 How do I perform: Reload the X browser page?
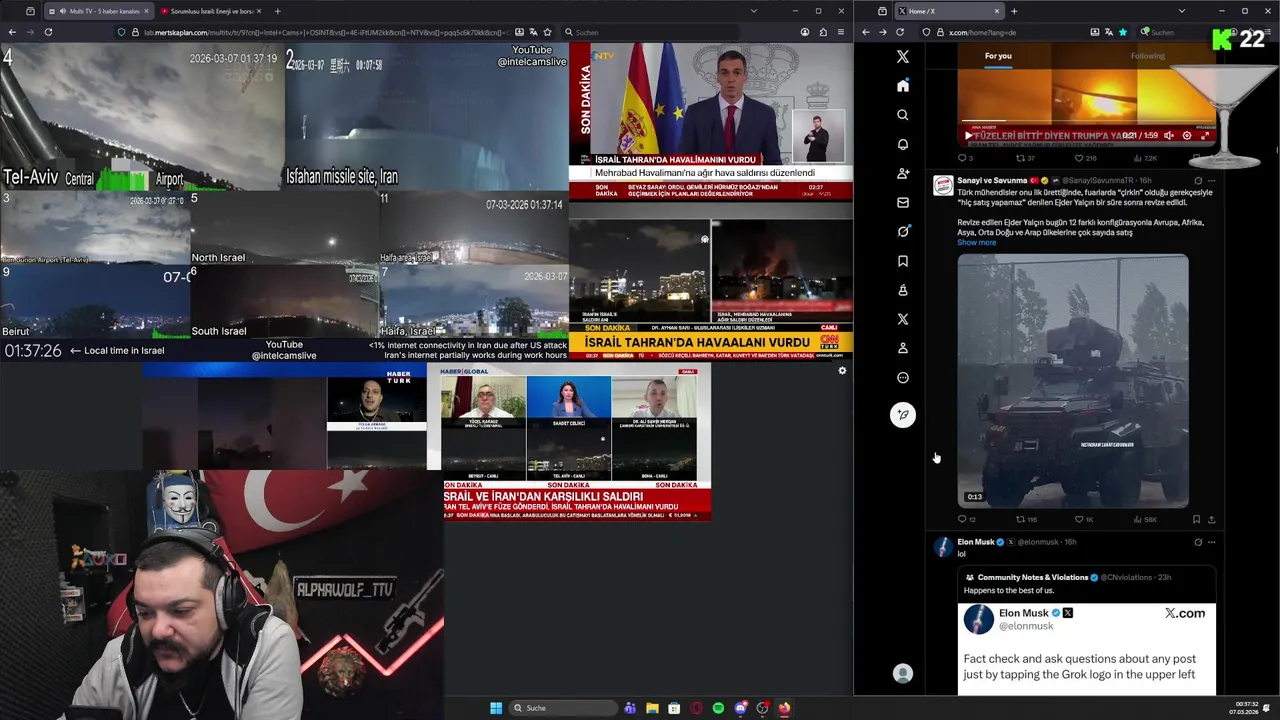tap(900, 32)
